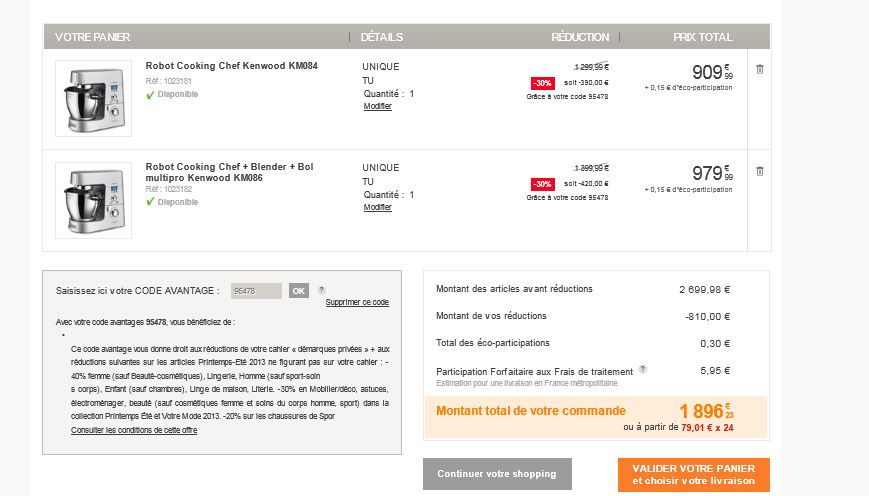Click help icon beside the code avantage field
This screenshot has width=869, height=496.
pos(322,290)
